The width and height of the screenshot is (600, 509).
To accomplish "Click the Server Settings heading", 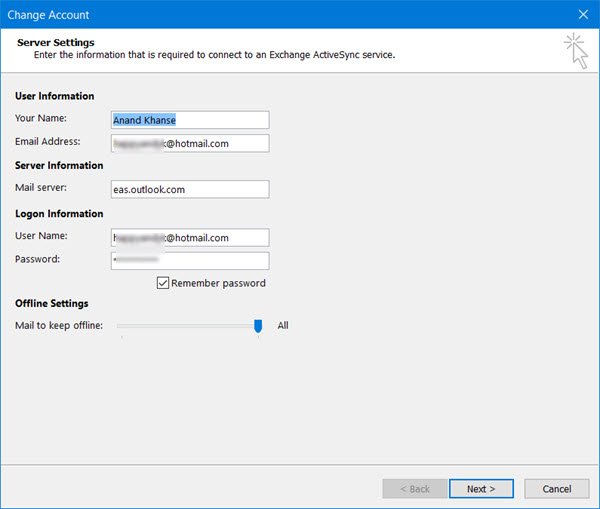I will [x=56, y=43].
